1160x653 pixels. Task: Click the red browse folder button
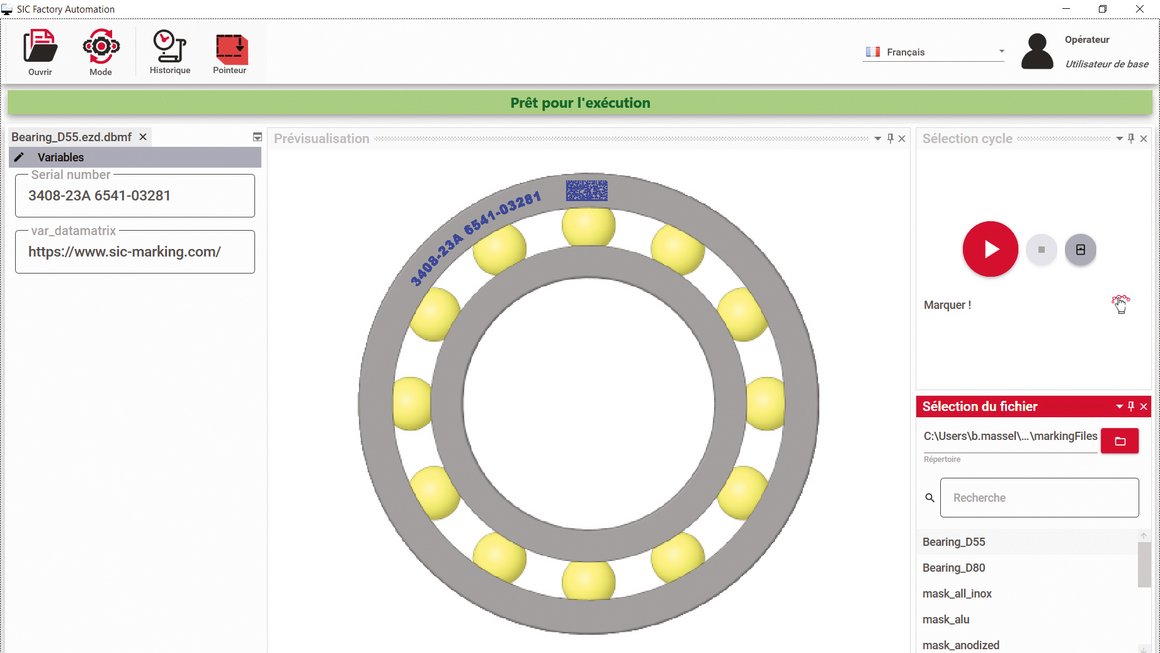[x=1119, y=440]
